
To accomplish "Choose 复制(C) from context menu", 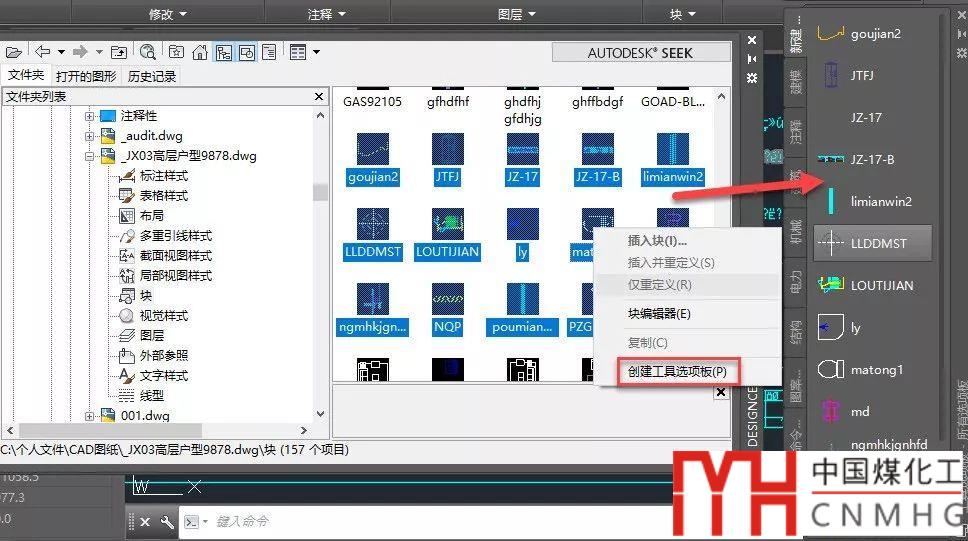I will [648, 343].
